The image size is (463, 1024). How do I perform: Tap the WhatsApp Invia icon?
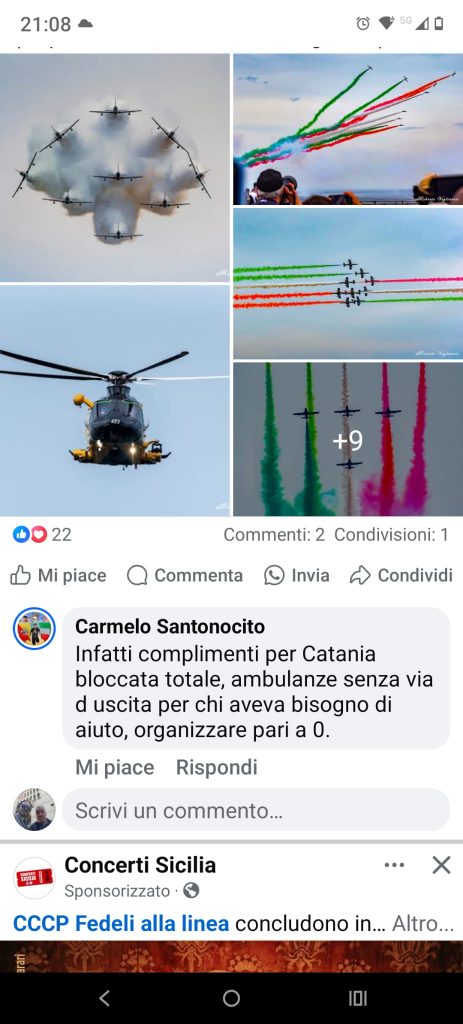click(274, 575)
